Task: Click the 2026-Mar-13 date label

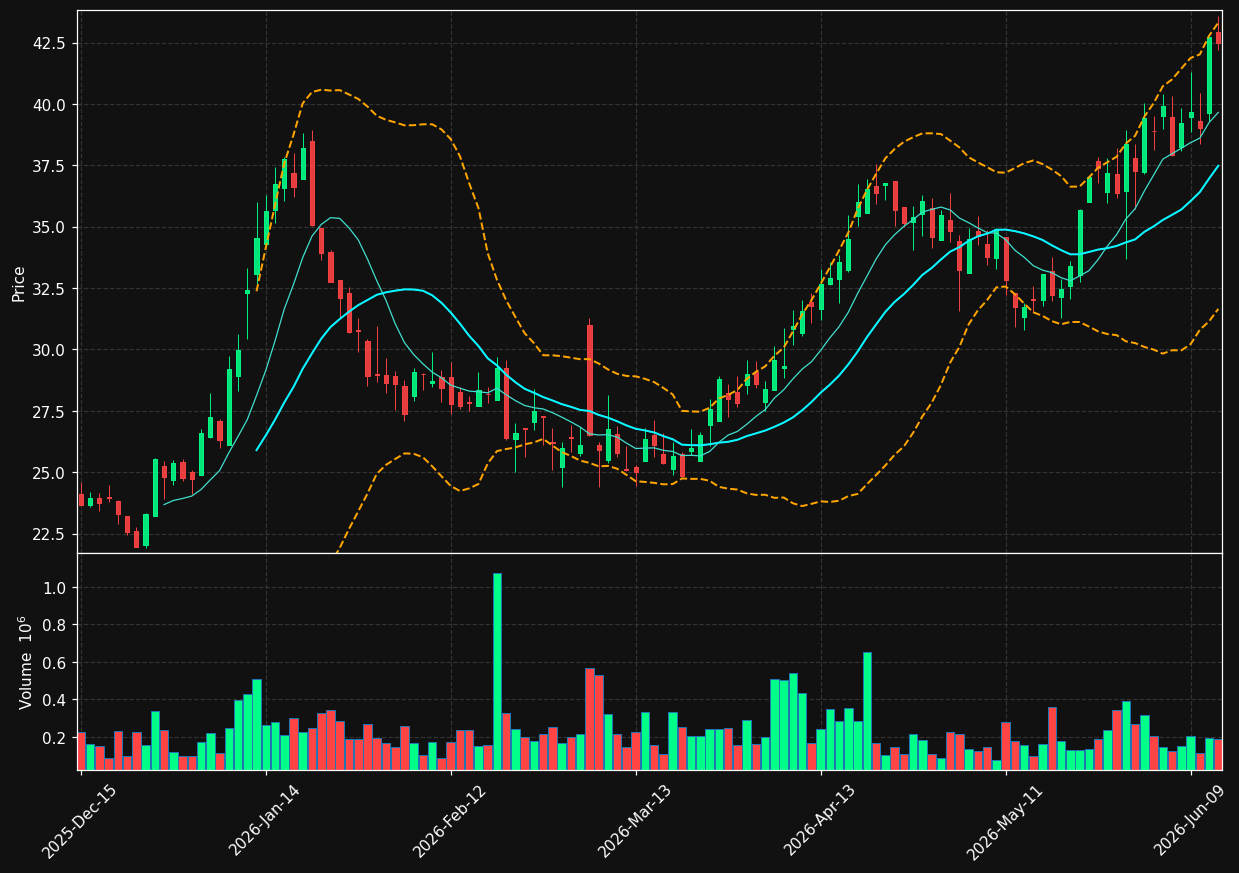Action: tap(634, 821)
